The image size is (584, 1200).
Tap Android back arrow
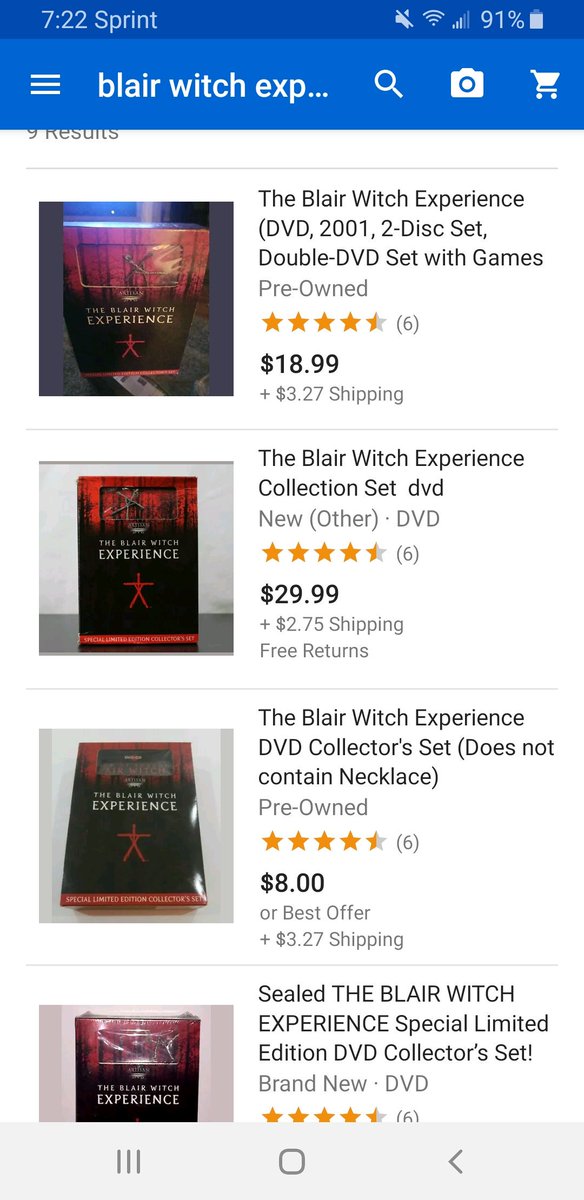click(x=456, y=1161)
